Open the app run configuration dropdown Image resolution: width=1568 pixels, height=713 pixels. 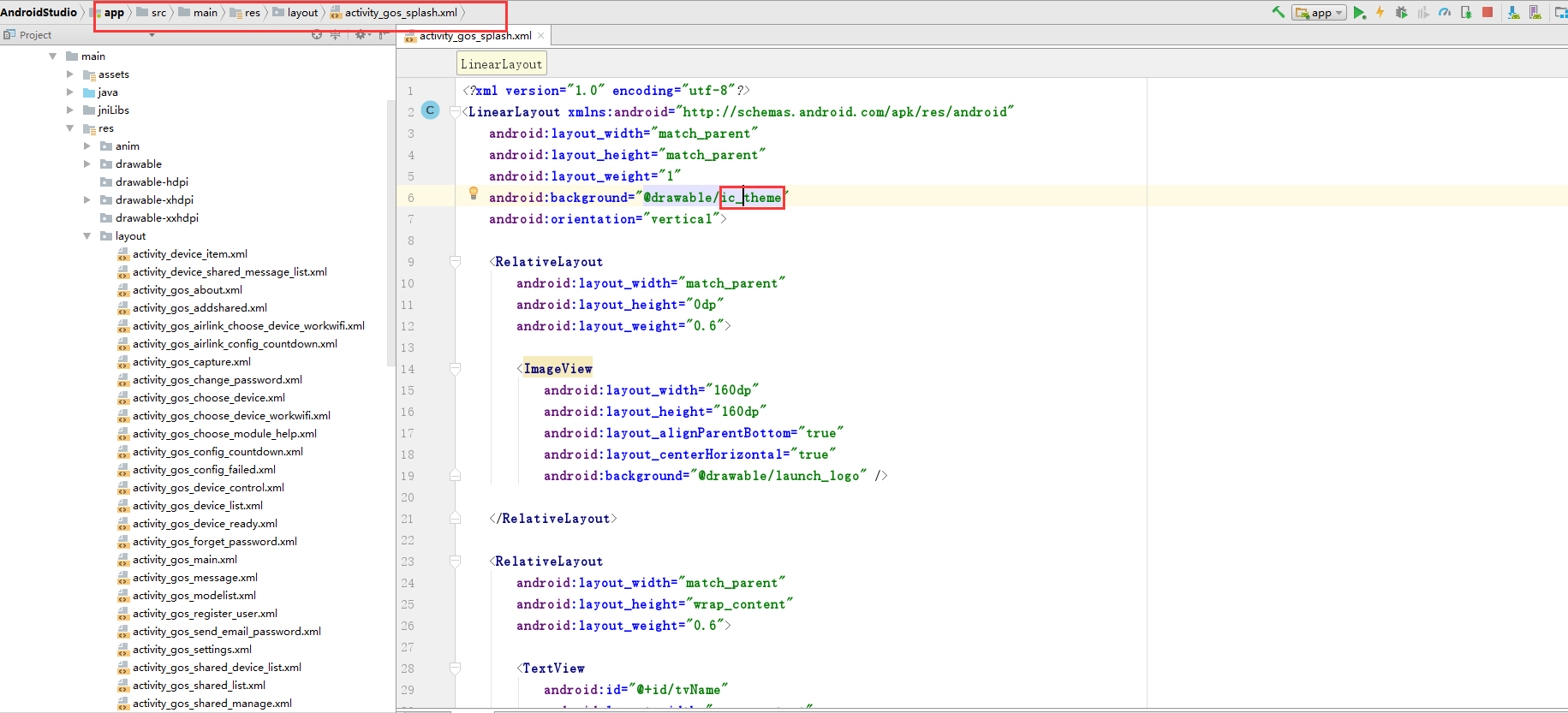(1320, 13)
